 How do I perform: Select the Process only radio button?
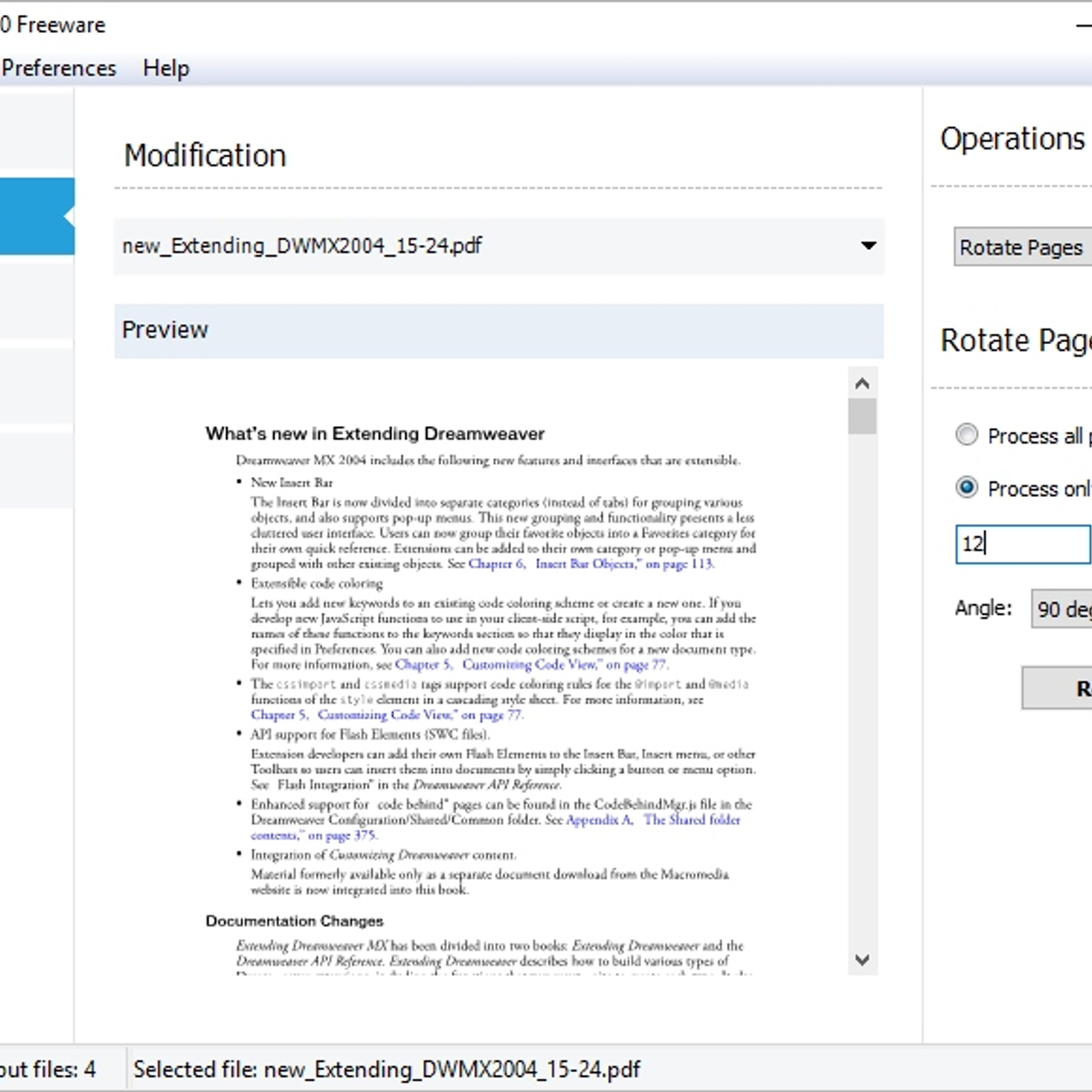966,487
